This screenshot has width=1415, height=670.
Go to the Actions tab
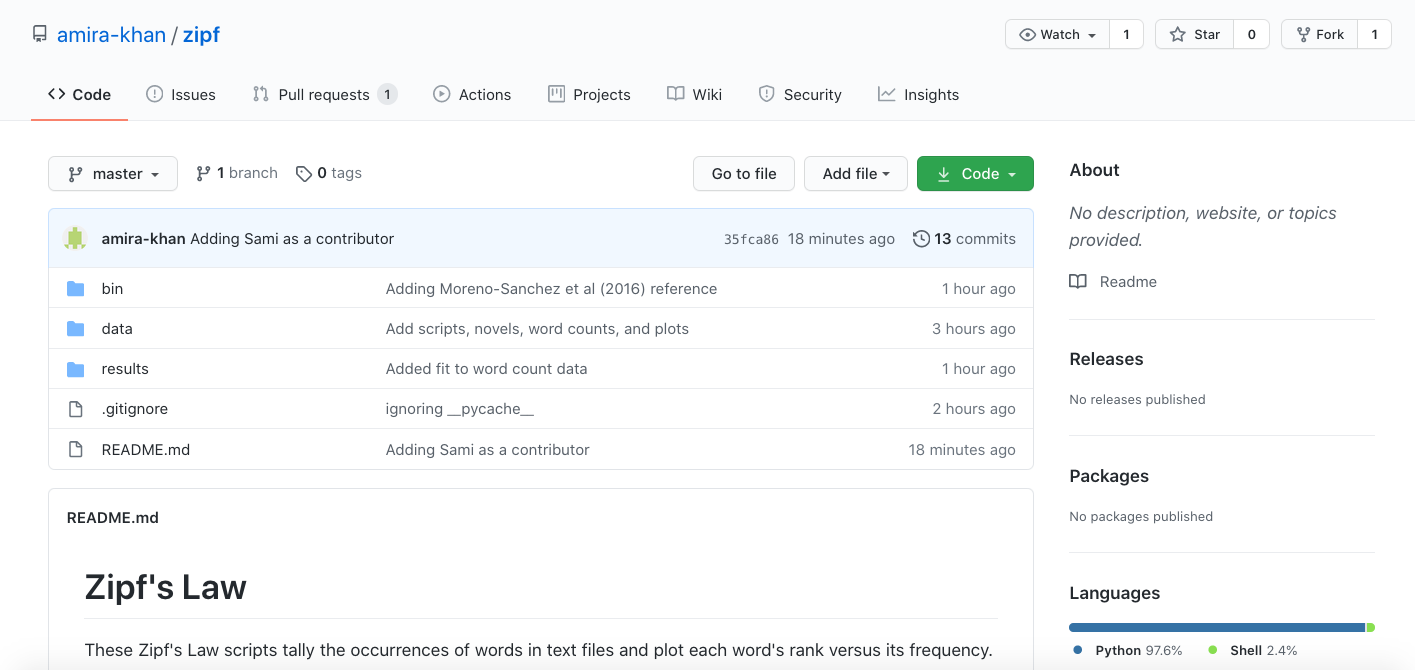click(x=472, y=94)
